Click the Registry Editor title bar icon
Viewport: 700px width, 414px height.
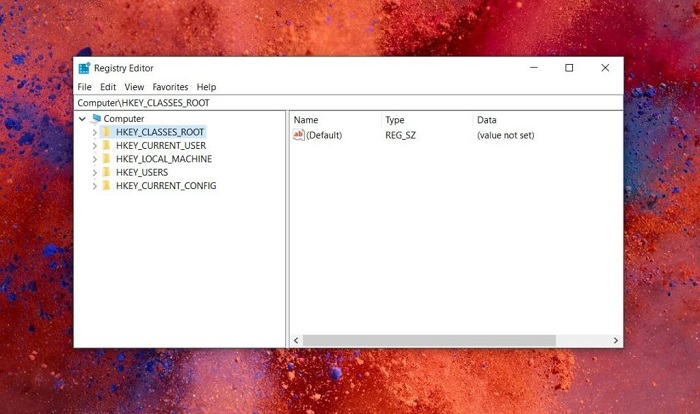[x=84, y=68]
